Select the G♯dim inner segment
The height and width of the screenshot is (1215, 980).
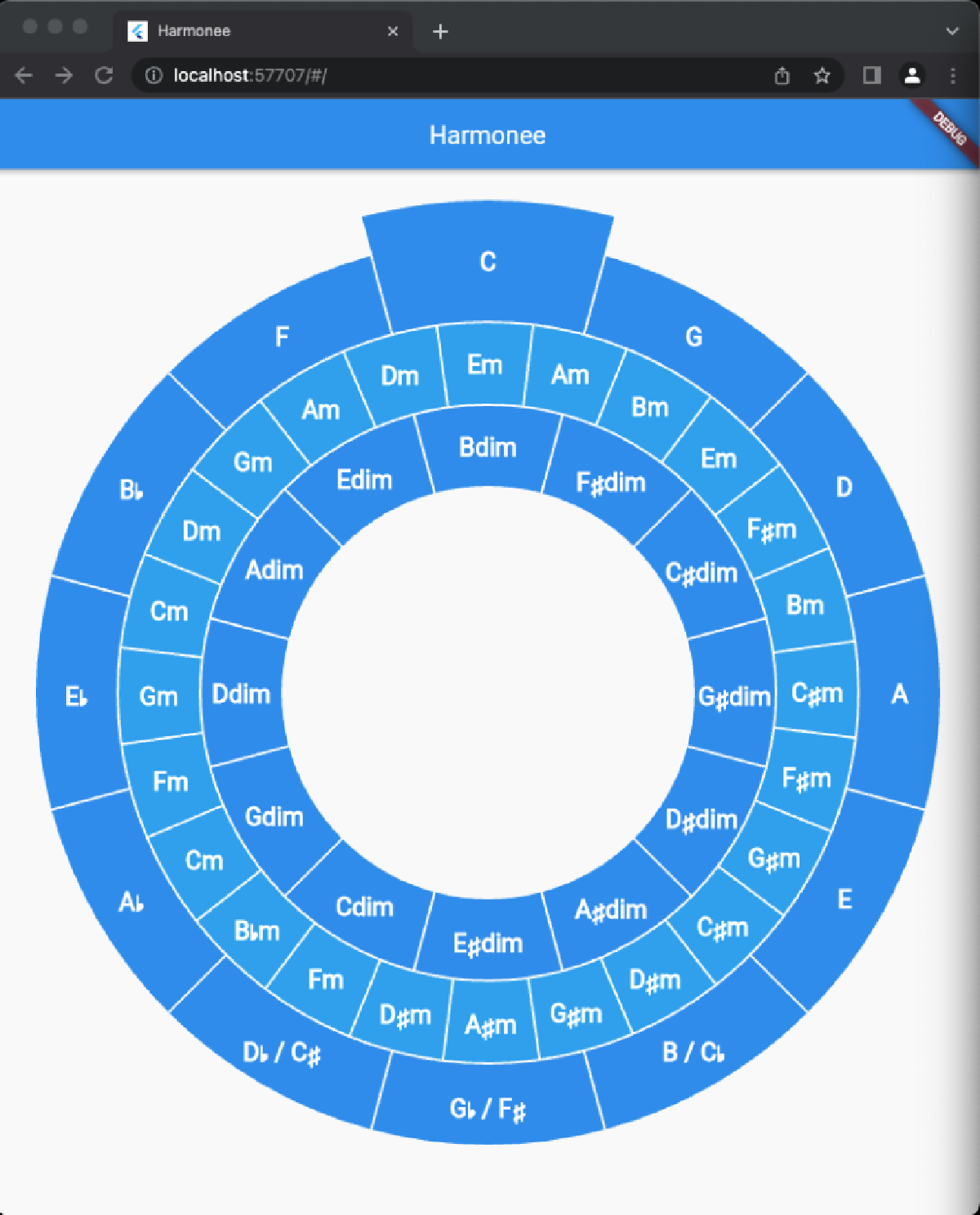tap(733, 697)
